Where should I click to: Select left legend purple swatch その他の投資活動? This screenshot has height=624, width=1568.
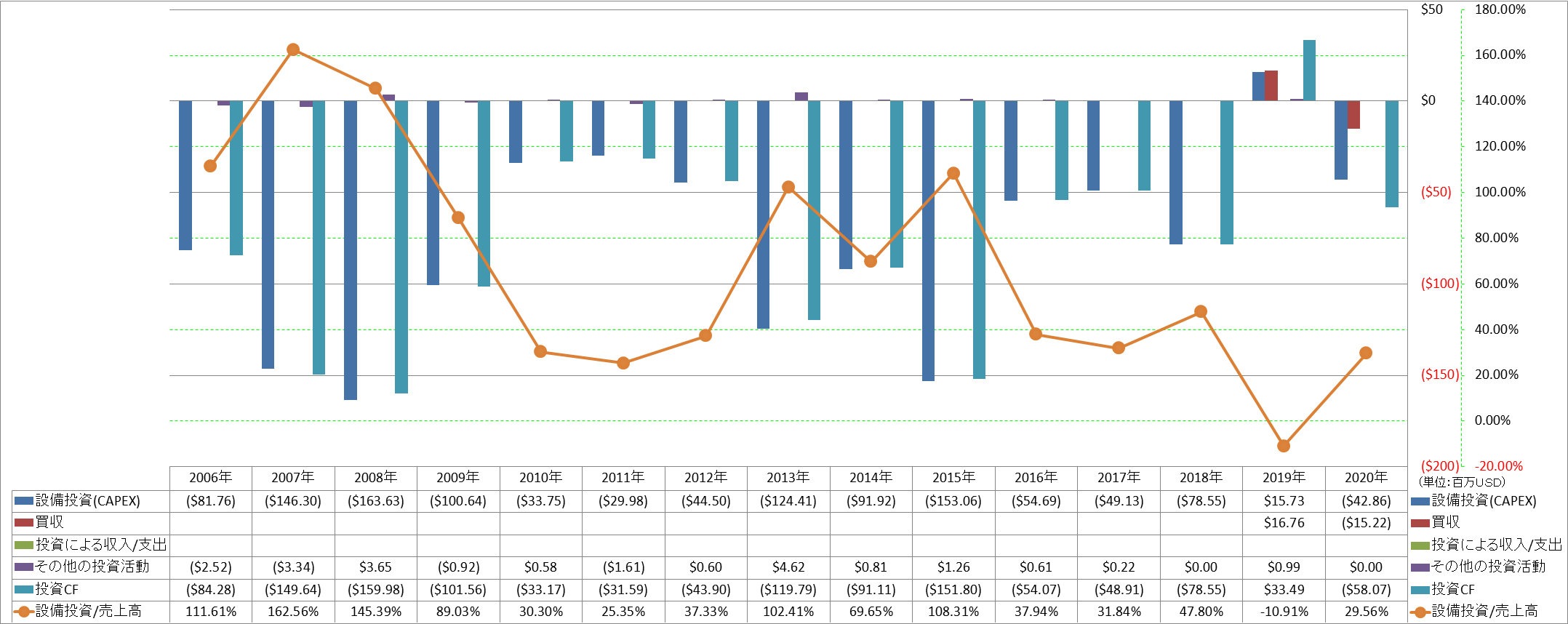[x=24, y=567]
